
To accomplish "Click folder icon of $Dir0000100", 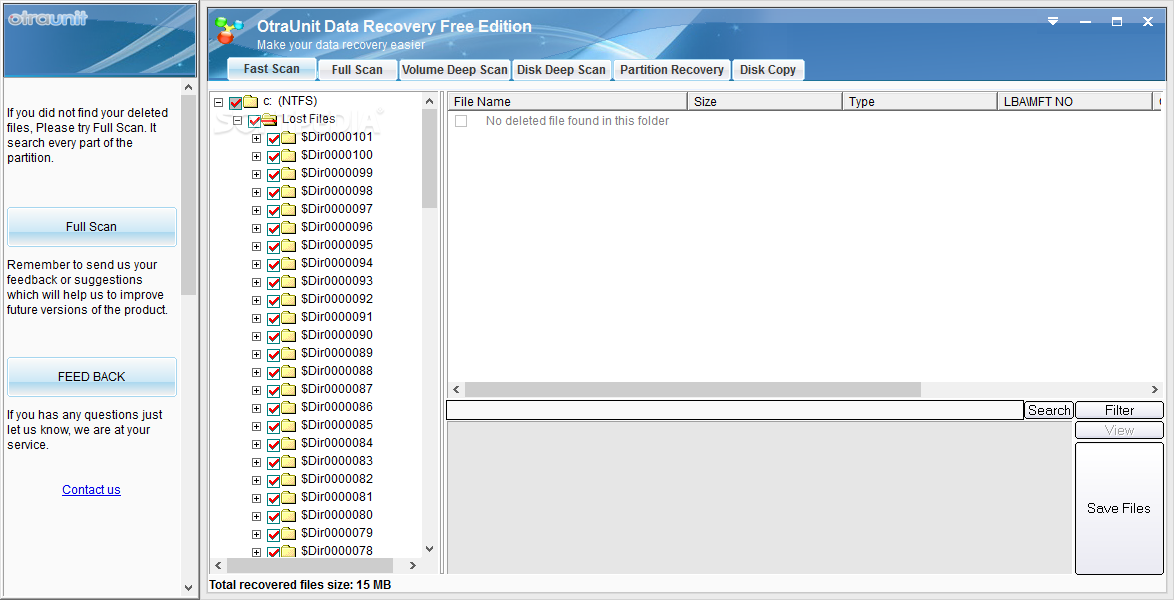I will pyautogui.click(x=289, y=155).
